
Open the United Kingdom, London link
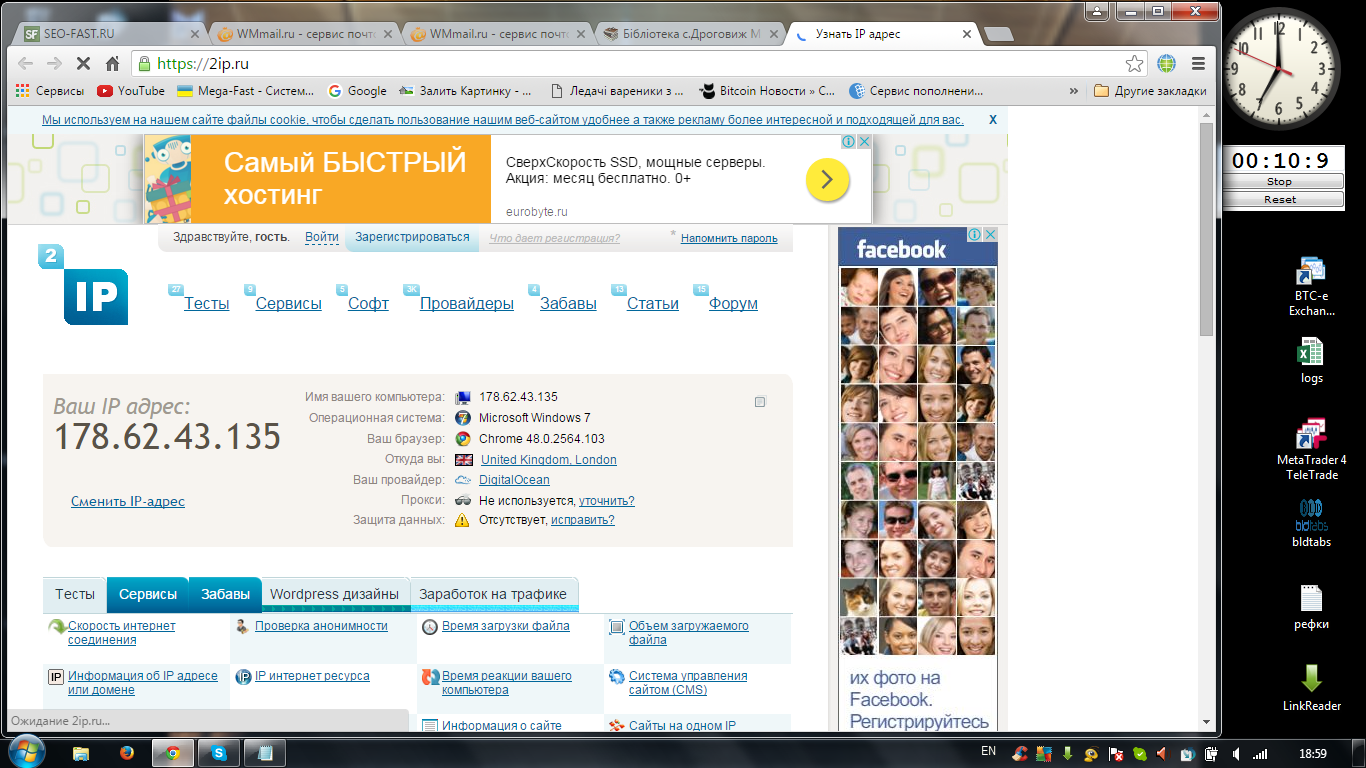pyautogui.click(x=549, y=460)
